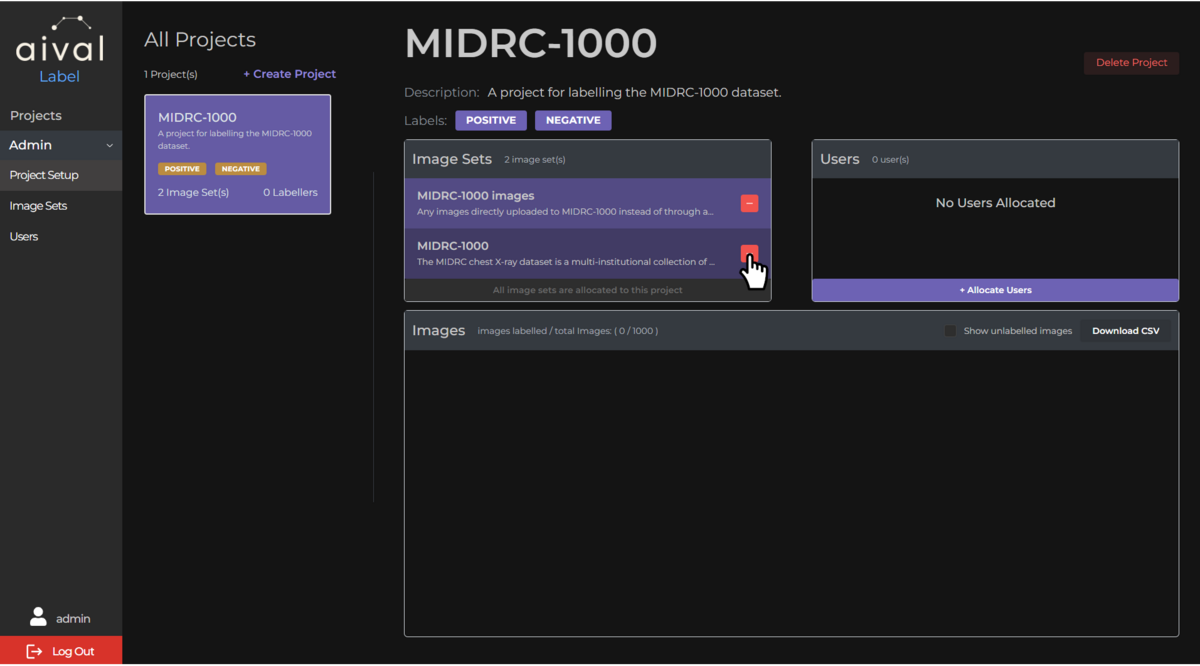Click the Log Out arrow icon

34,651
